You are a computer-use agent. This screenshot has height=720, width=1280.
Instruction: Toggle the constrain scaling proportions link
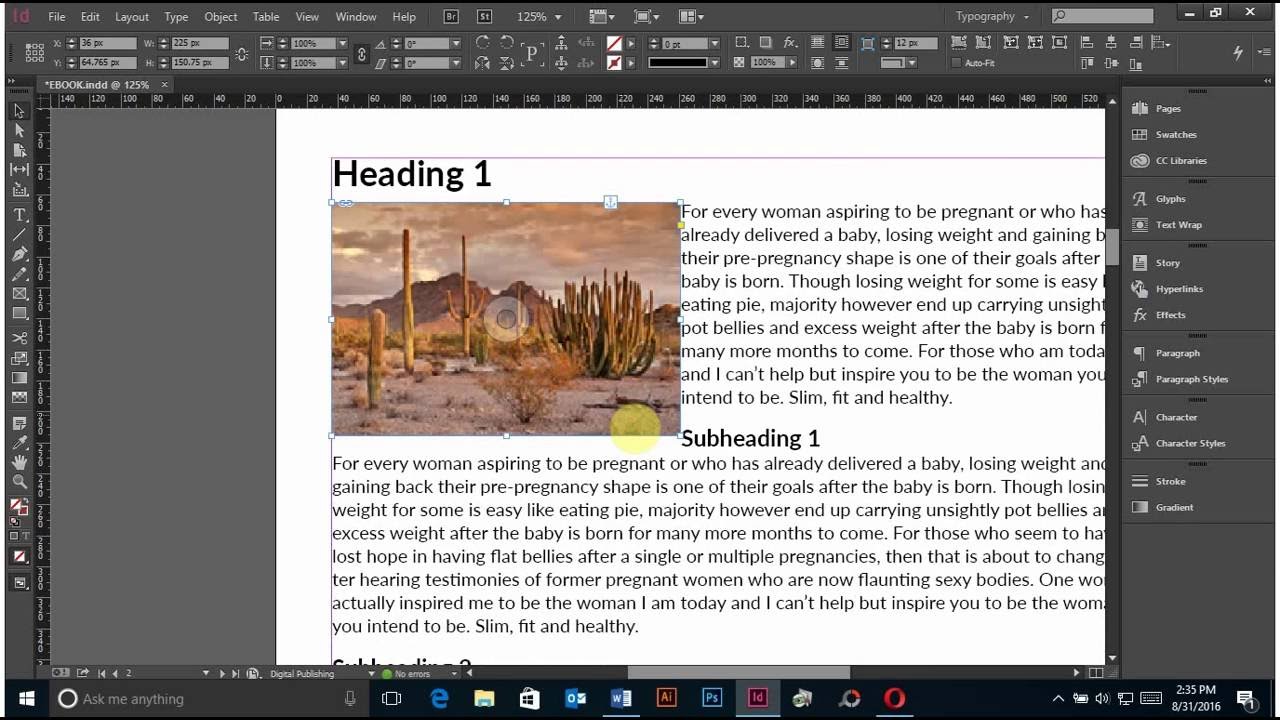pyautogui.click(x=362, y=54)
